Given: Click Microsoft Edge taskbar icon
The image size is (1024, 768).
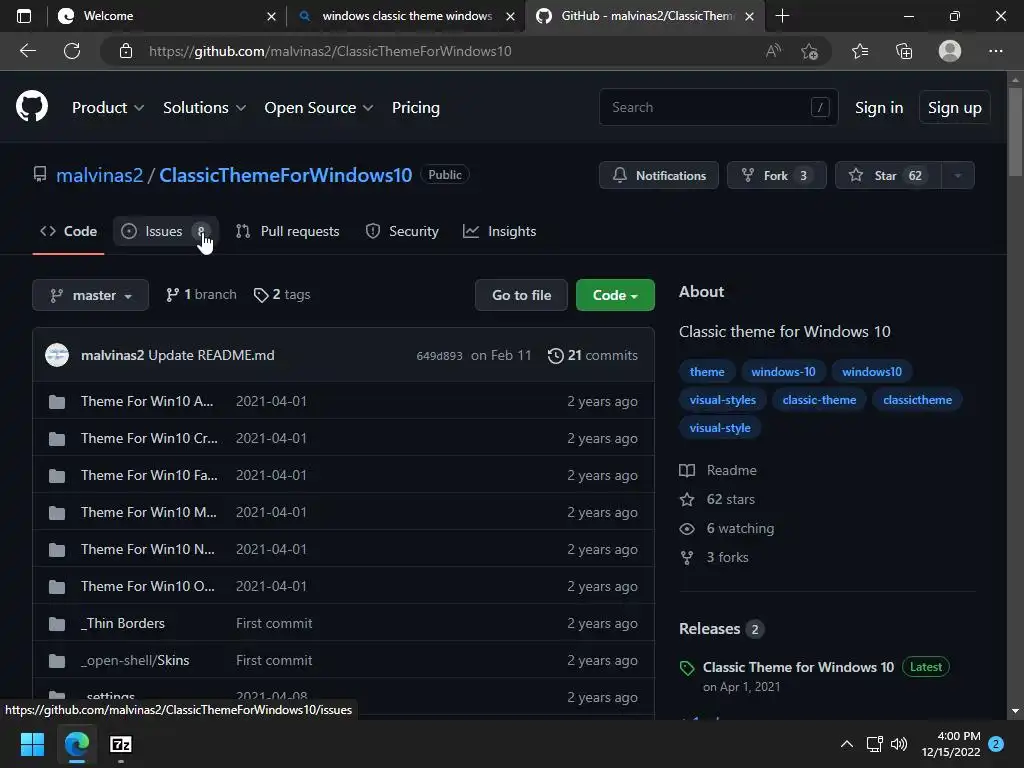Looking at the screenshot, I should (76, 744).
